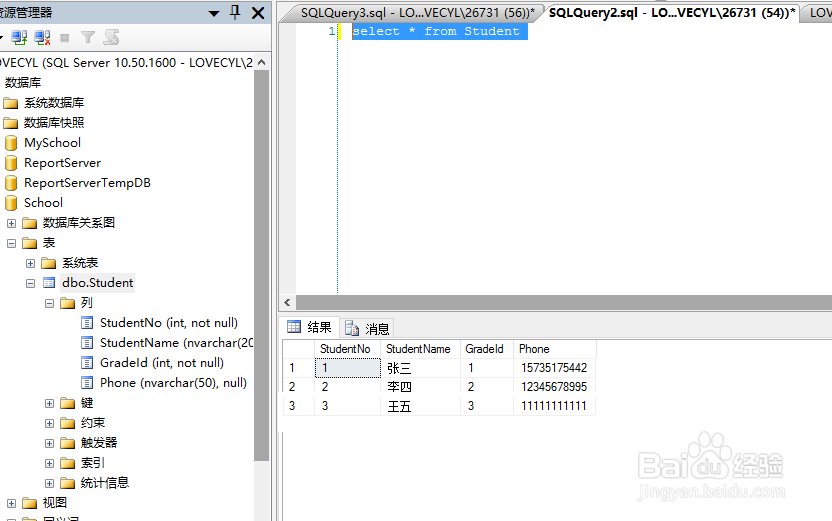Click the Object Explorer scroll up arrow
Viewport: 832px width, 521px height.
[x=261, y=63]
